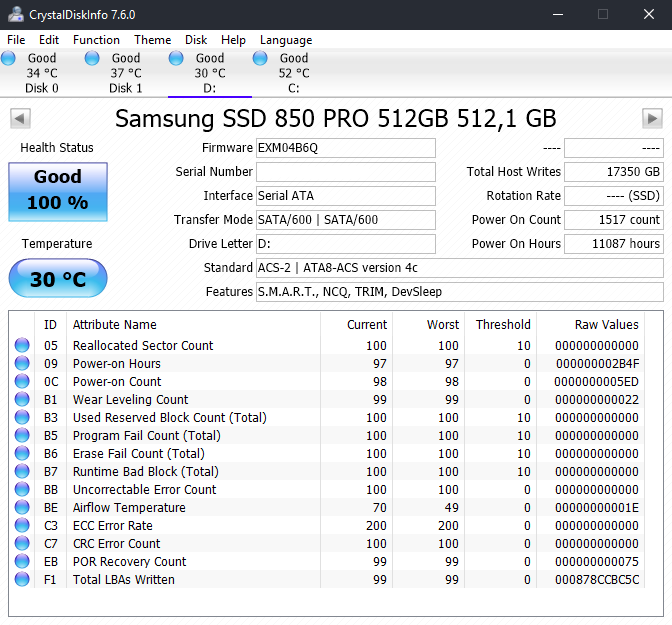
Task: Click the empty Serial Number field
Action: [346, 172]
